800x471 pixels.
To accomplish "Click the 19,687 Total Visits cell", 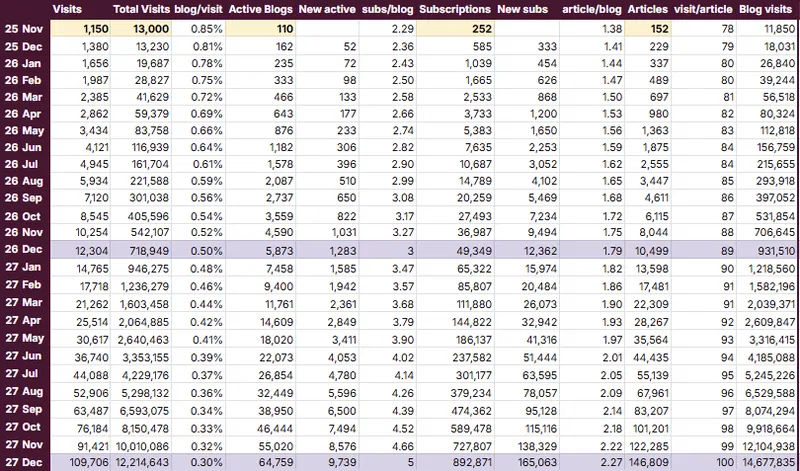I will [x=141, y=64].
